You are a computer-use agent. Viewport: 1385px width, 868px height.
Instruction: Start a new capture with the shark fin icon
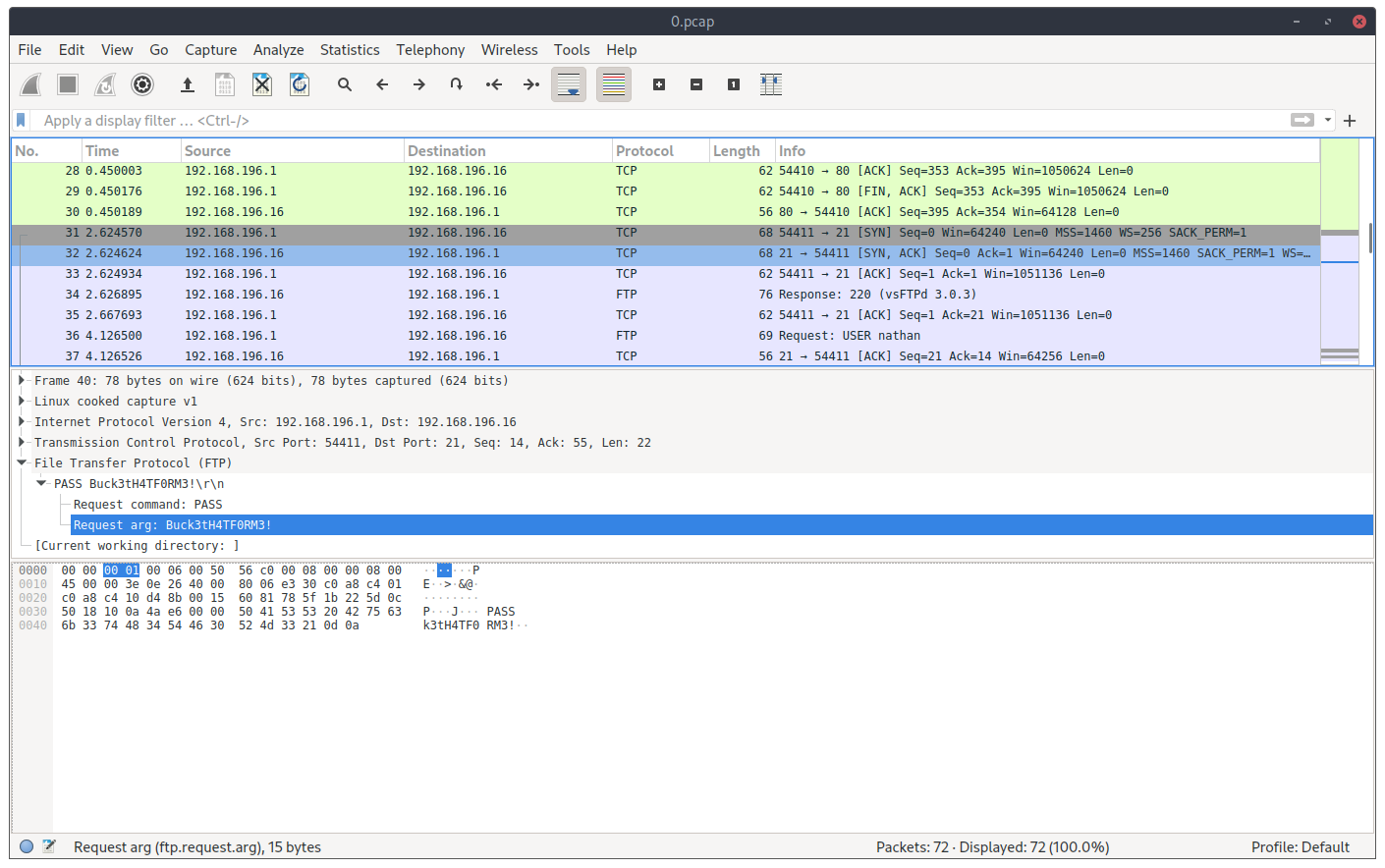30,84
